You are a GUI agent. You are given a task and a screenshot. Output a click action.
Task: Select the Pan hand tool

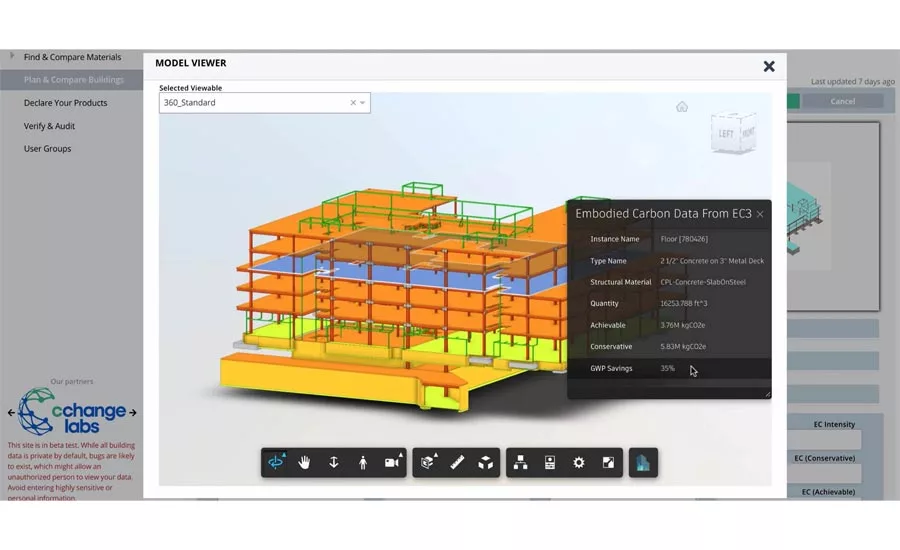(304, 462)
